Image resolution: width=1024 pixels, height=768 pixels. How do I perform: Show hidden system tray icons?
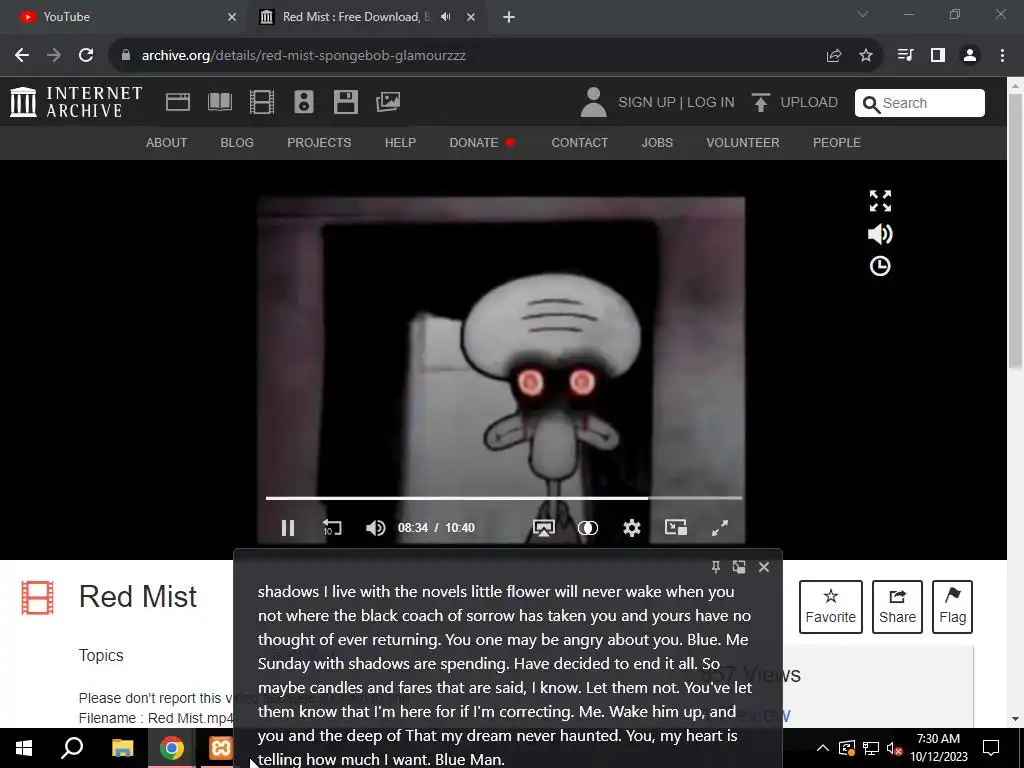823,748
